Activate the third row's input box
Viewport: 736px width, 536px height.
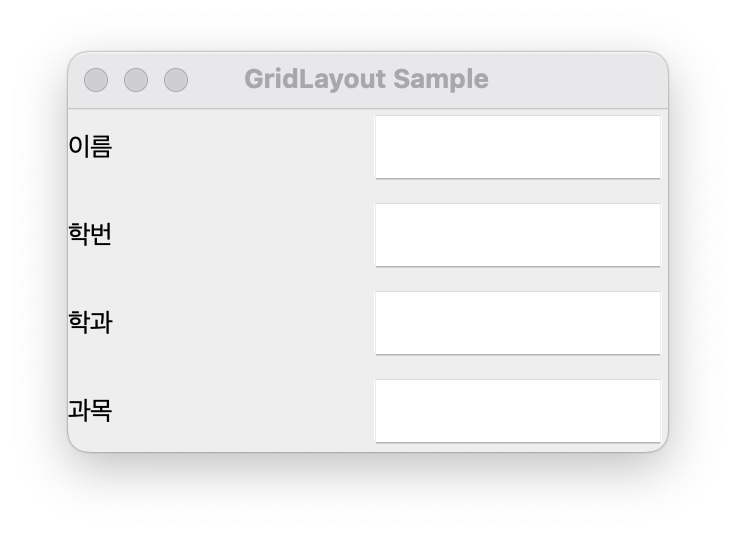[x=518, y=323]
